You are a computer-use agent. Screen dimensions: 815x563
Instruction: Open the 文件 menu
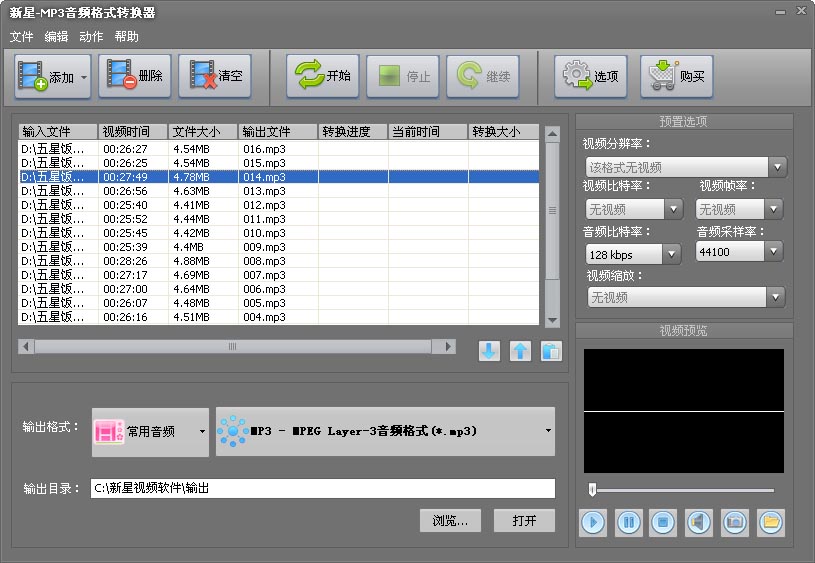tap(21, 36)
